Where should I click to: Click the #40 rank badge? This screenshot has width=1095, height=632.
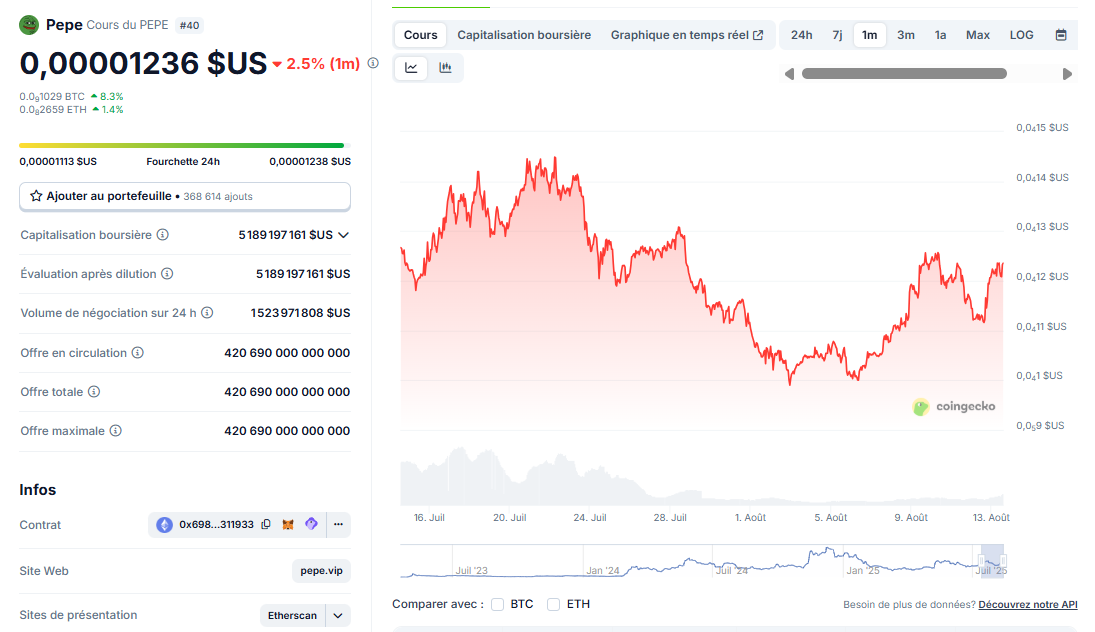click(x=189, y=25)
